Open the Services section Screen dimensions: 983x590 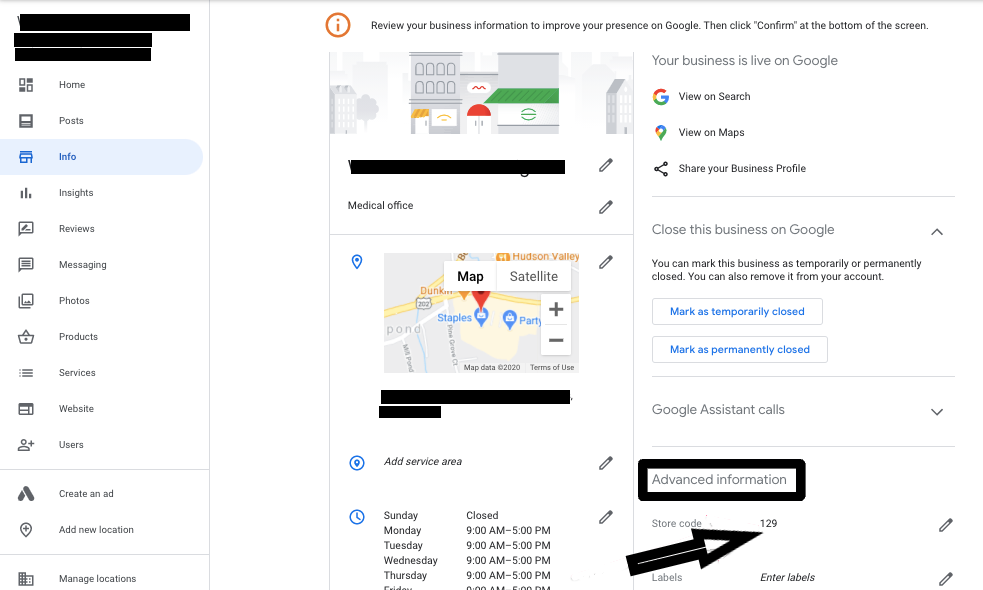click(x=76, y=372)
